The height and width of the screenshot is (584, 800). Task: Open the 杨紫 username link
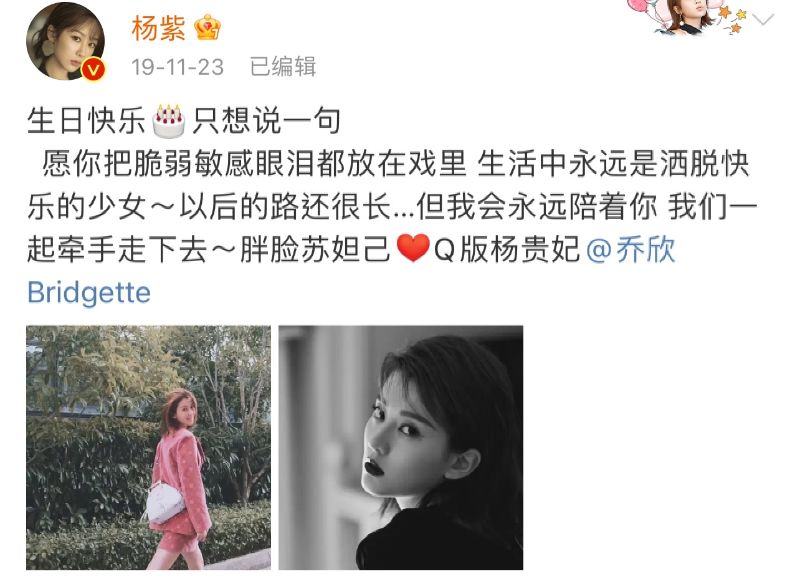pos(158,28)
